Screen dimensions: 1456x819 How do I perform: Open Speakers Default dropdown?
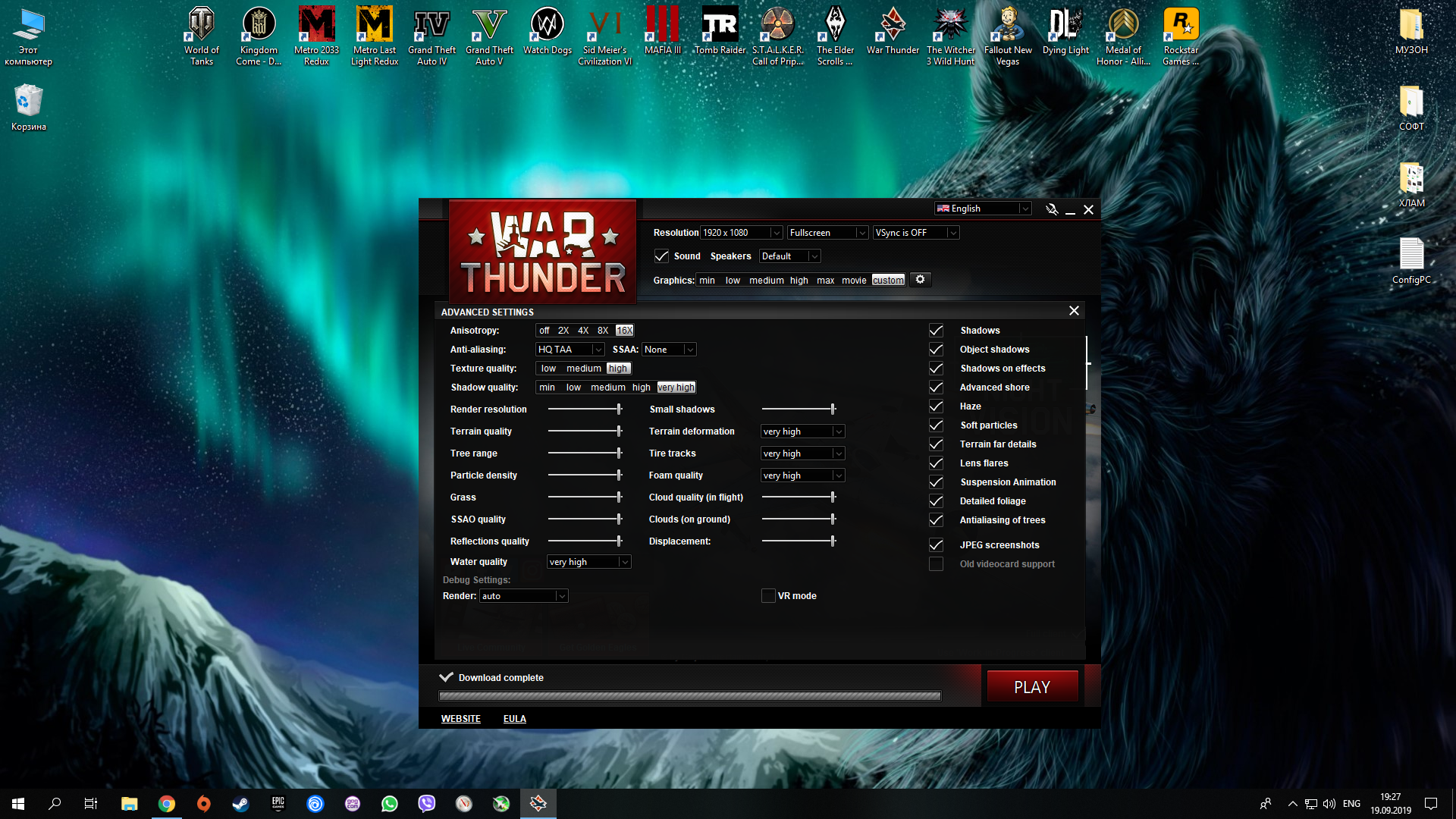pos(789,256)
